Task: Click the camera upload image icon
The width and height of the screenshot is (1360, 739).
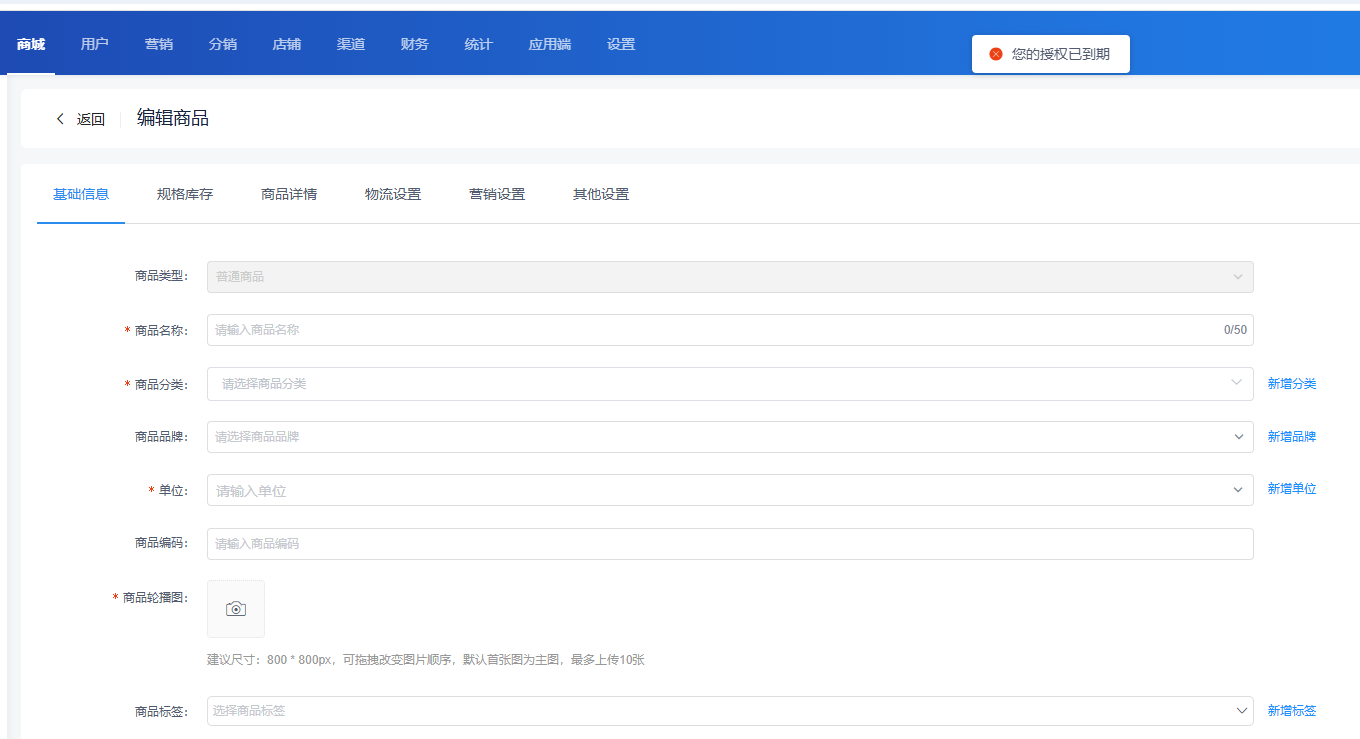Action: point(236,609)
